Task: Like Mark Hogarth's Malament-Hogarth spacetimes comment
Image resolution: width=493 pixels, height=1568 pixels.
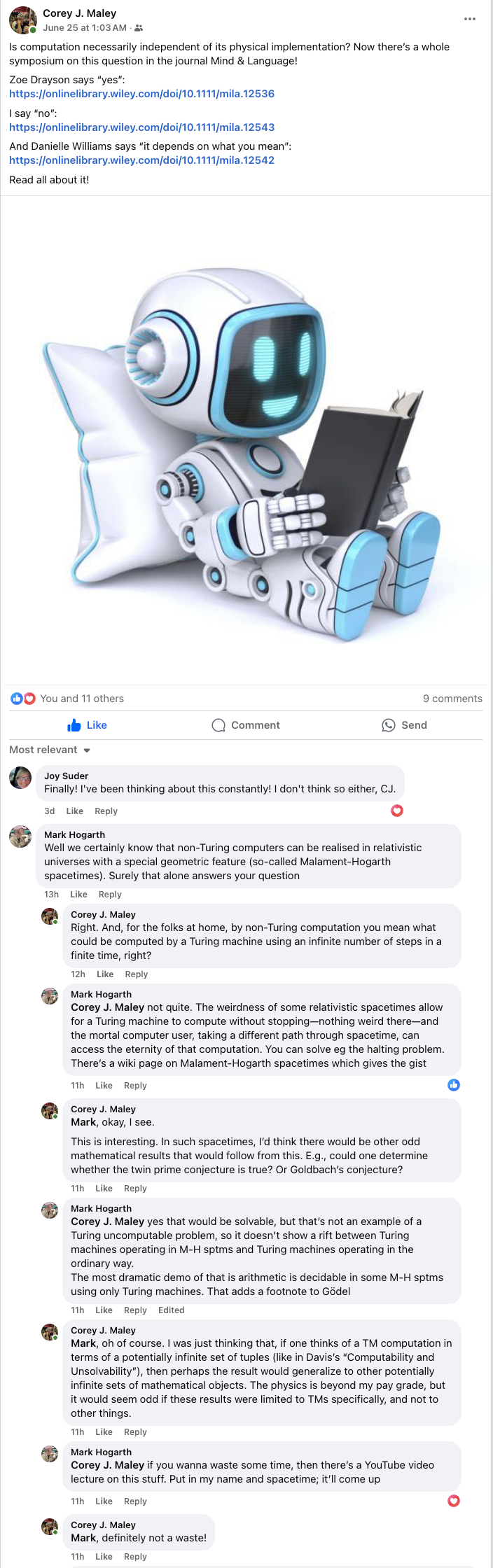Action: pos(78,895)
